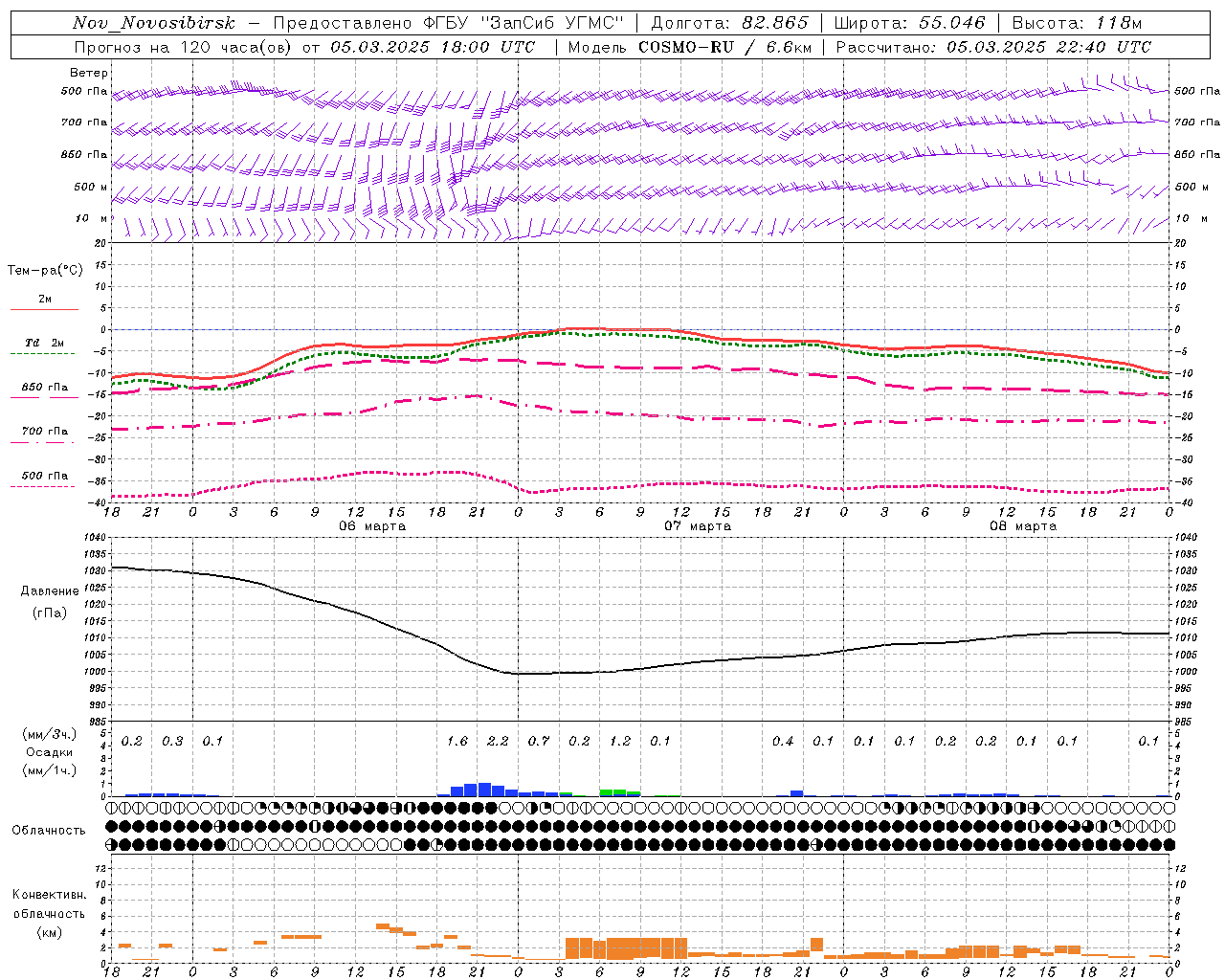Click the Широта: 55.046 latitude value

point(909,23)
